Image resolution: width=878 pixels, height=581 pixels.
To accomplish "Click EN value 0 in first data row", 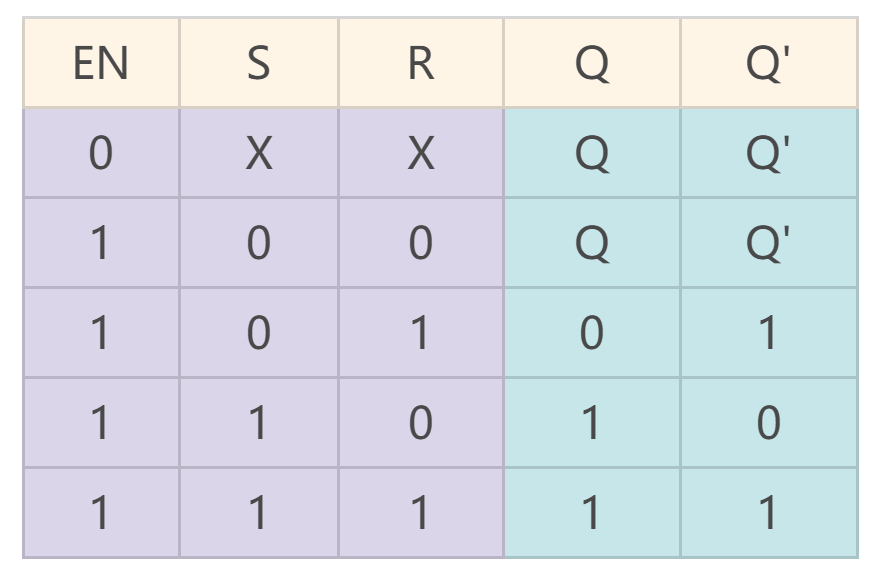I will coord(101,153).
